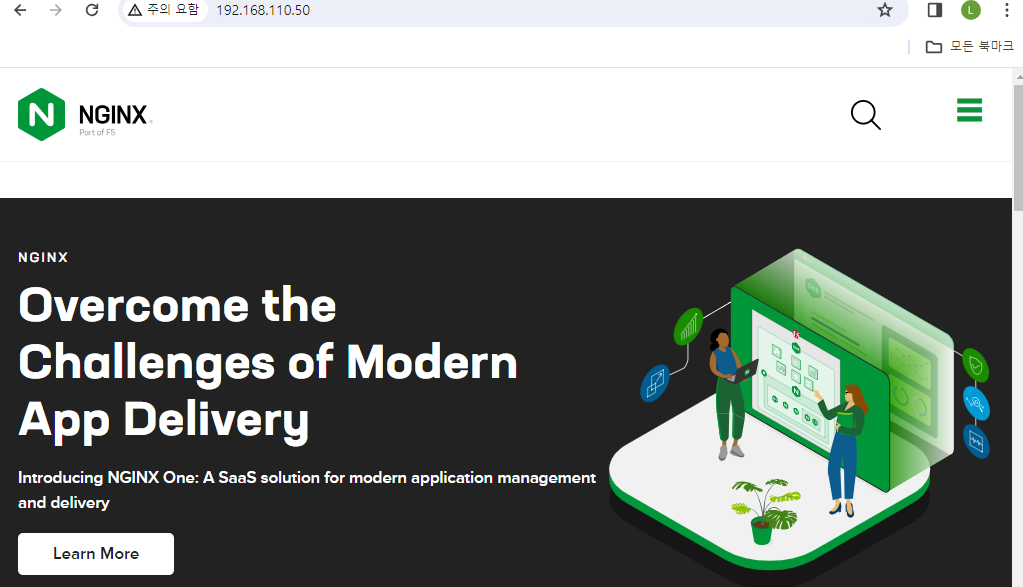Click the browser back arrow

click(x=20, y=10)
